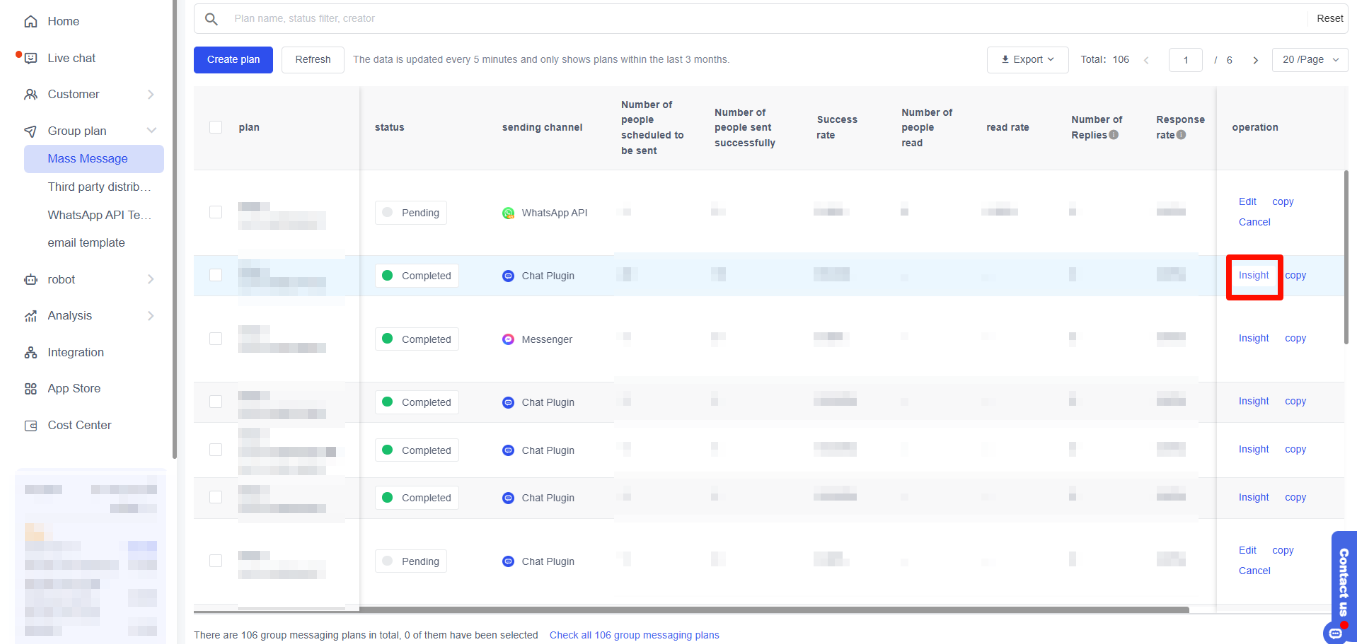Click the Create plan button
This screenshot has height=644, width=1357.
click(233, 60)
